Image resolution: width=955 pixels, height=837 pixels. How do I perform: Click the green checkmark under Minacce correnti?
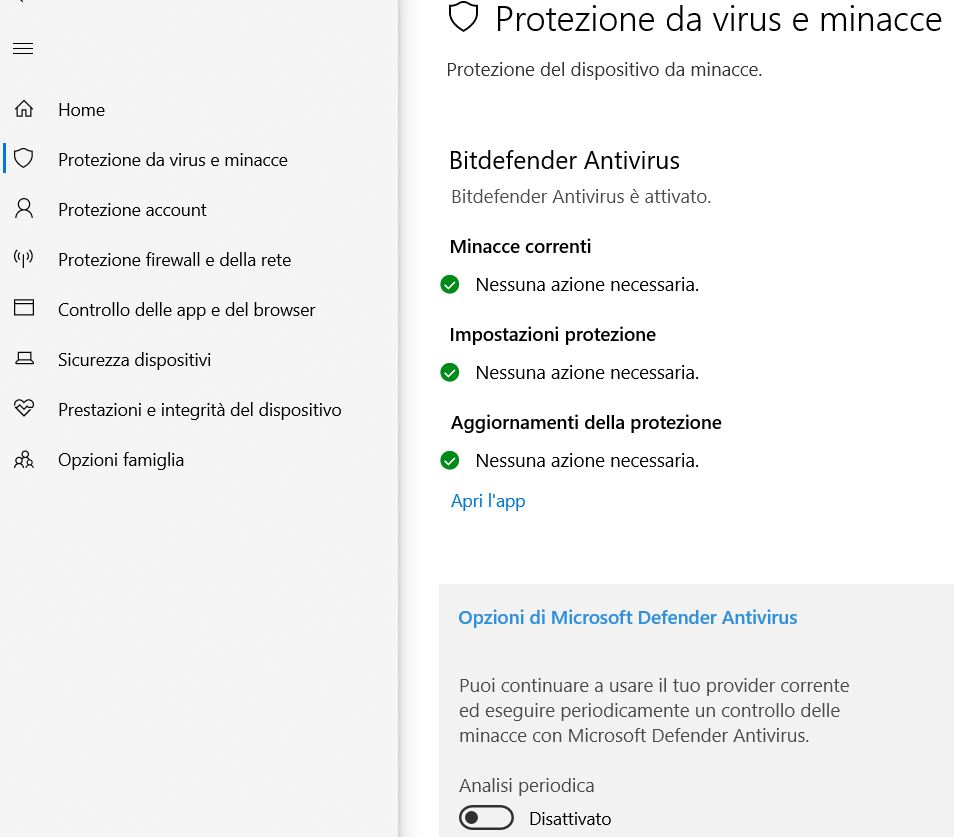pos(450,284)
